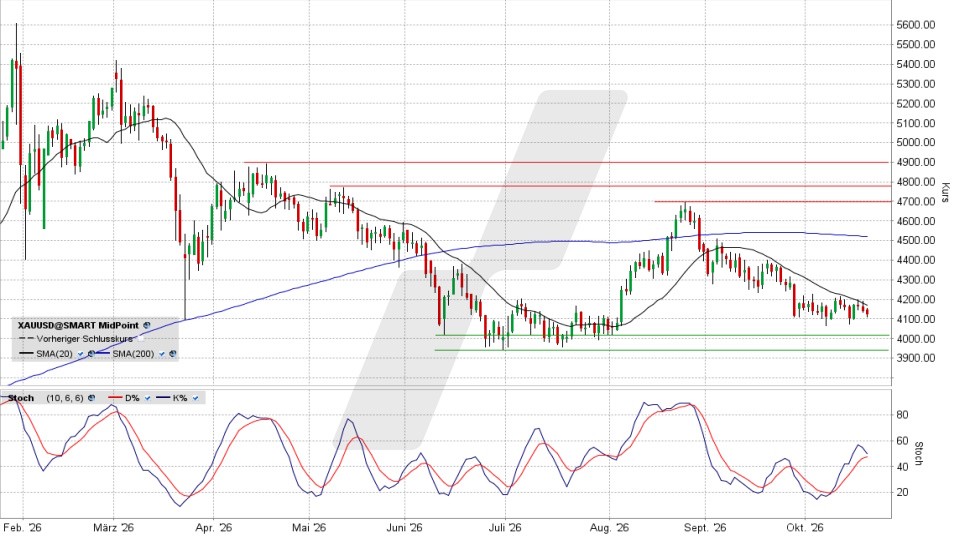Toggle the D% line checkbox
The height and width of the screenshot is (540, 960).
pos(148,398)
